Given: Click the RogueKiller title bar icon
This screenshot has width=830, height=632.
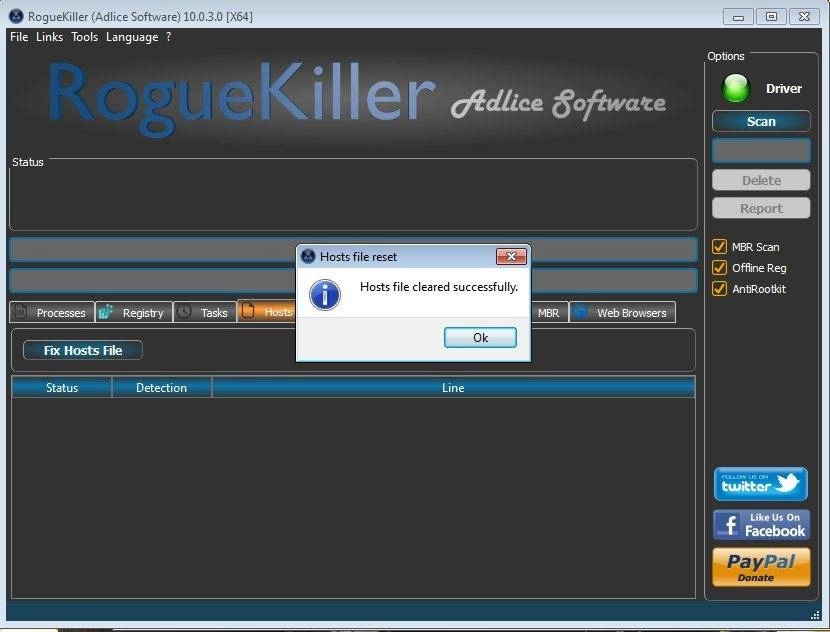Looking at the screenshot, I should tap(16, 16).
